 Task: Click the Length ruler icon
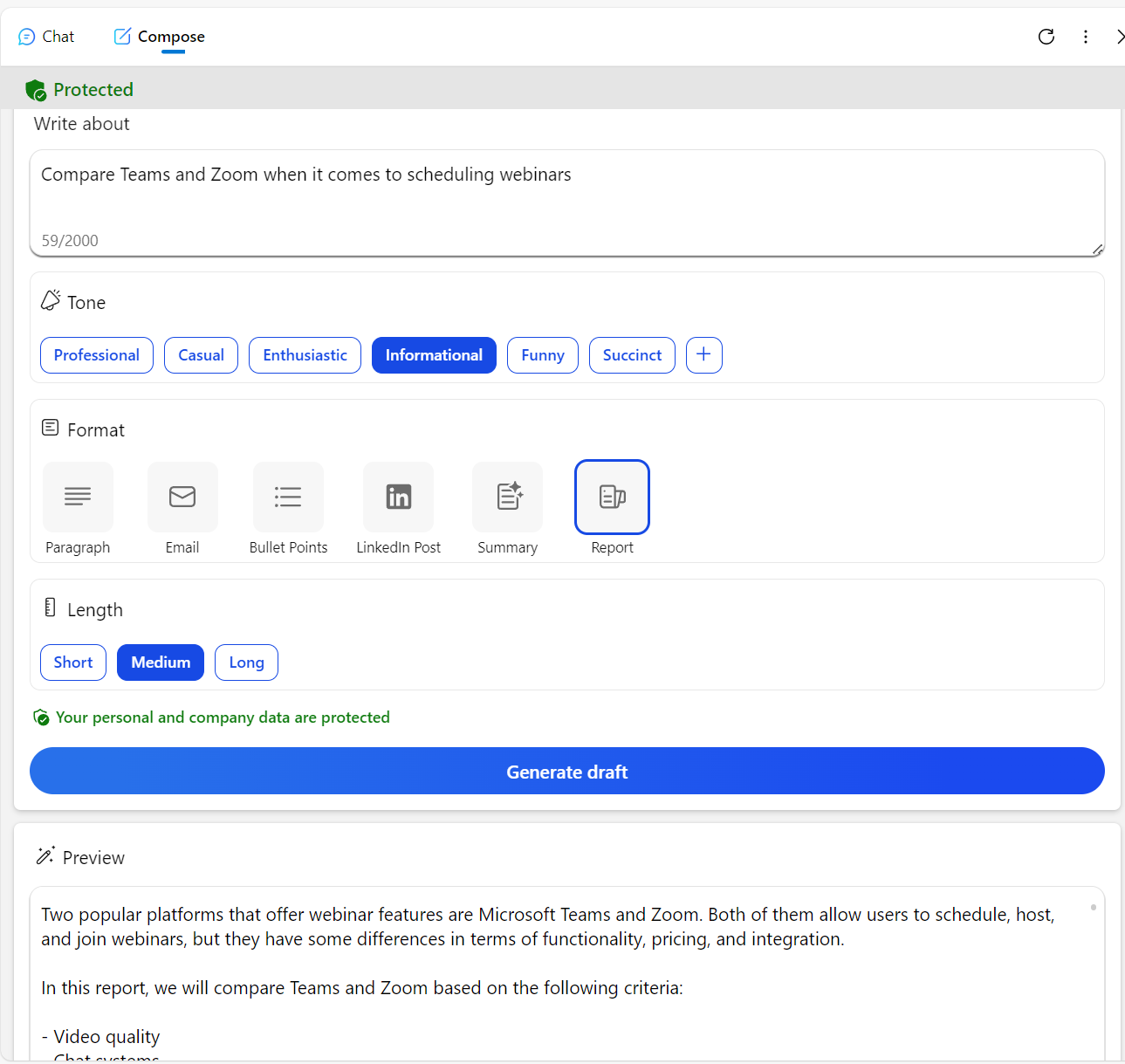point(50,608)
